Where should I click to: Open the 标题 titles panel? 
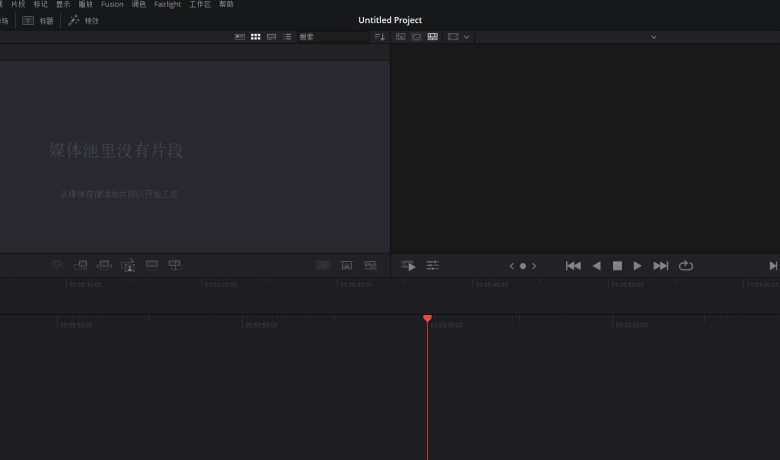(x=38, y=21)
